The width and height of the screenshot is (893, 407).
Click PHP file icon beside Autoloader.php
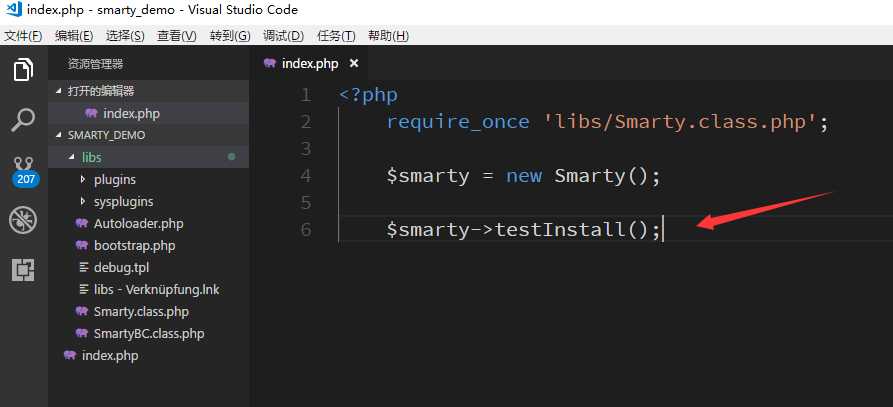(x=82, y=224)
